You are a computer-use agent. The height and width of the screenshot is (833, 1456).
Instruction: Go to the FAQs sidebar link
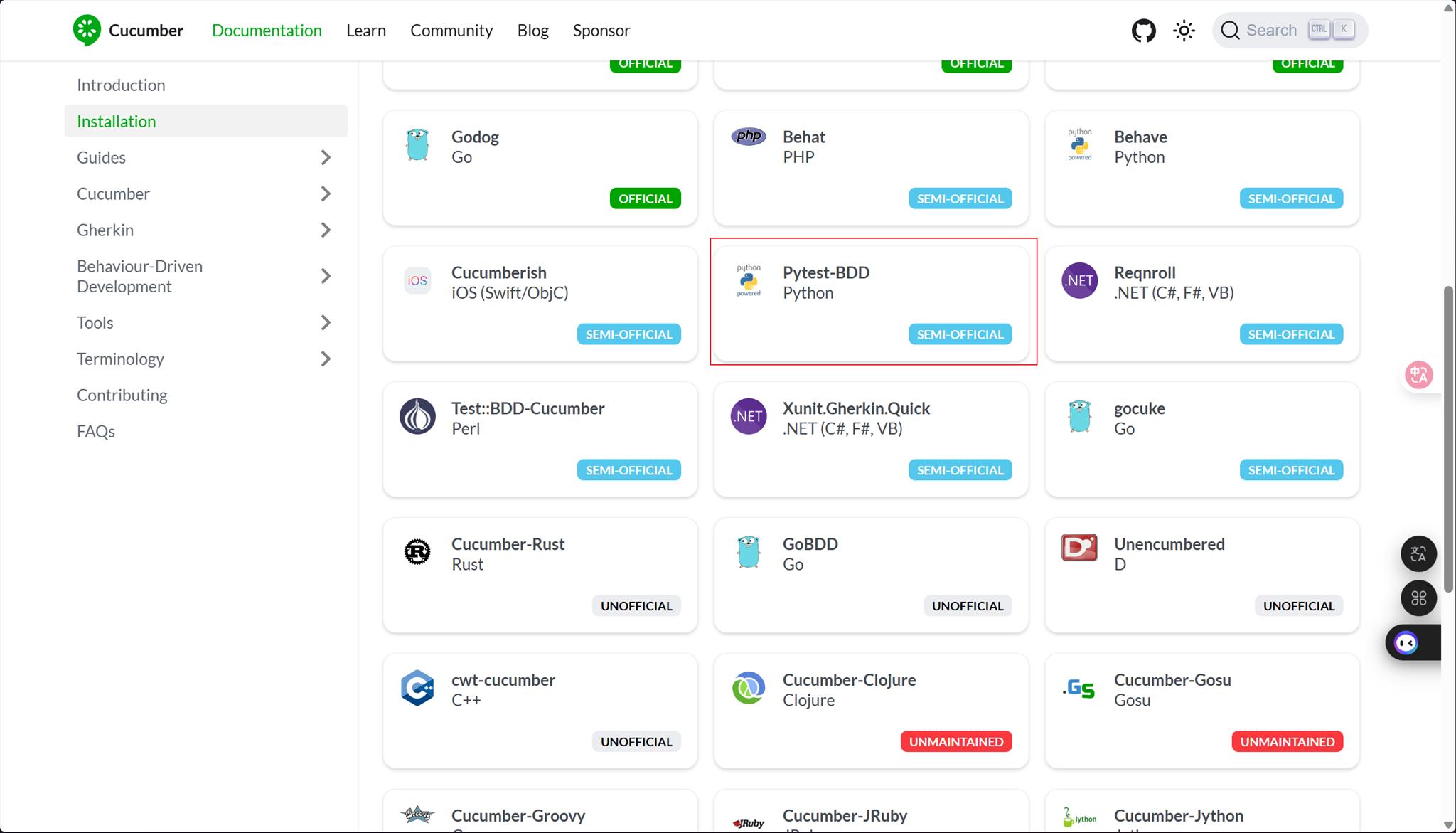point(96,431)
